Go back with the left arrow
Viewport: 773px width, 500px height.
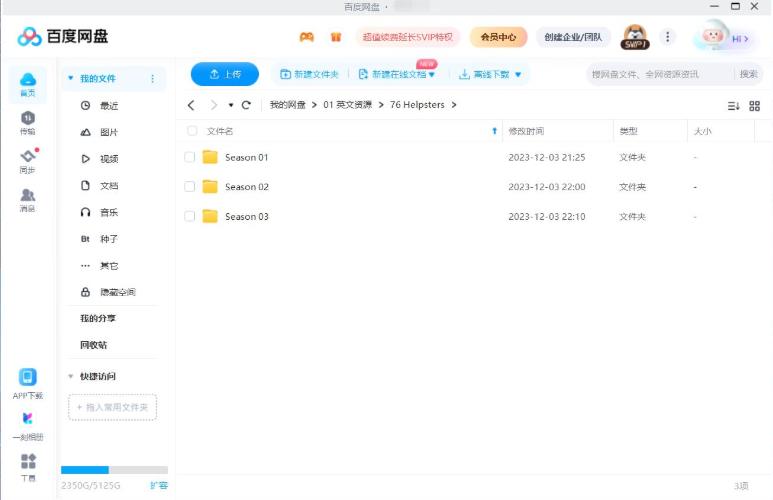[191, 105]
